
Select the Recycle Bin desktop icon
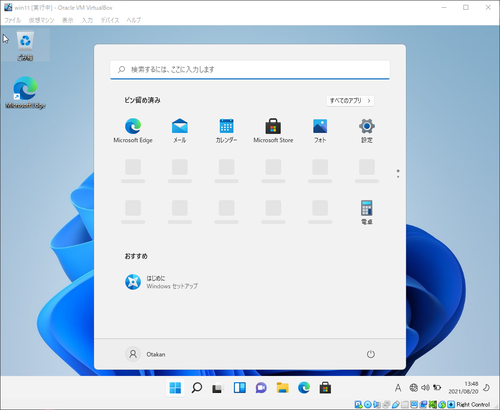(x=25, y=45)
